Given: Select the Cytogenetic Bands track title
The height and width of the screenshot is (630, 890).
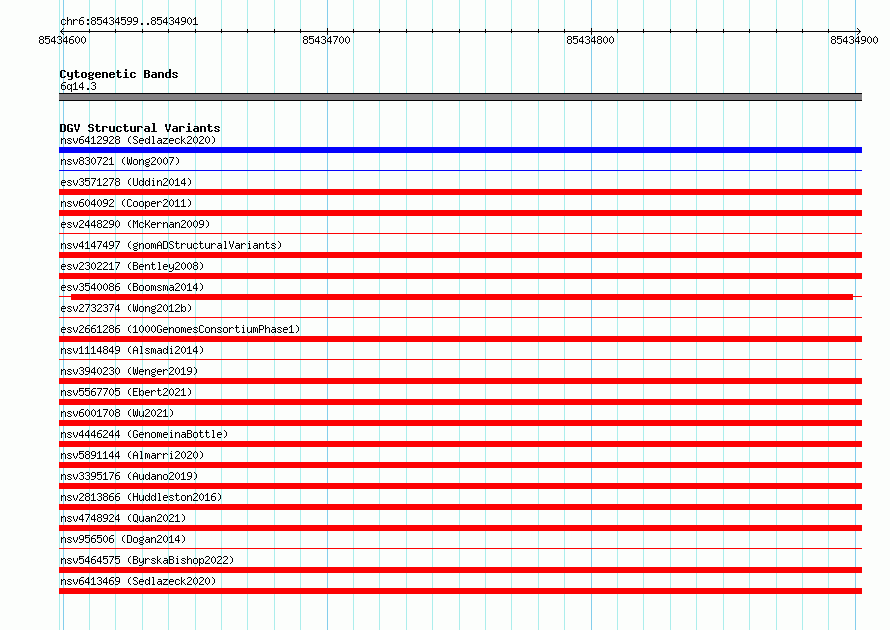Looking at the screenshot, I should (x=119, y=74).
